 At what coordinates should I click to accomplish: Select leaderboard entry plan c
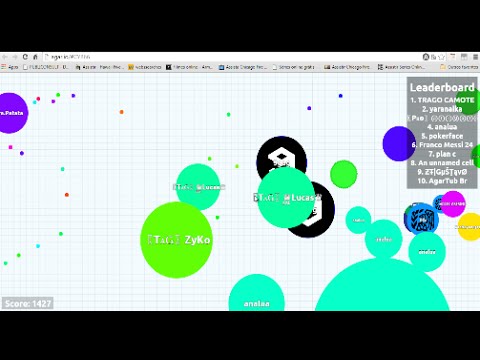[x=442, y=154]
